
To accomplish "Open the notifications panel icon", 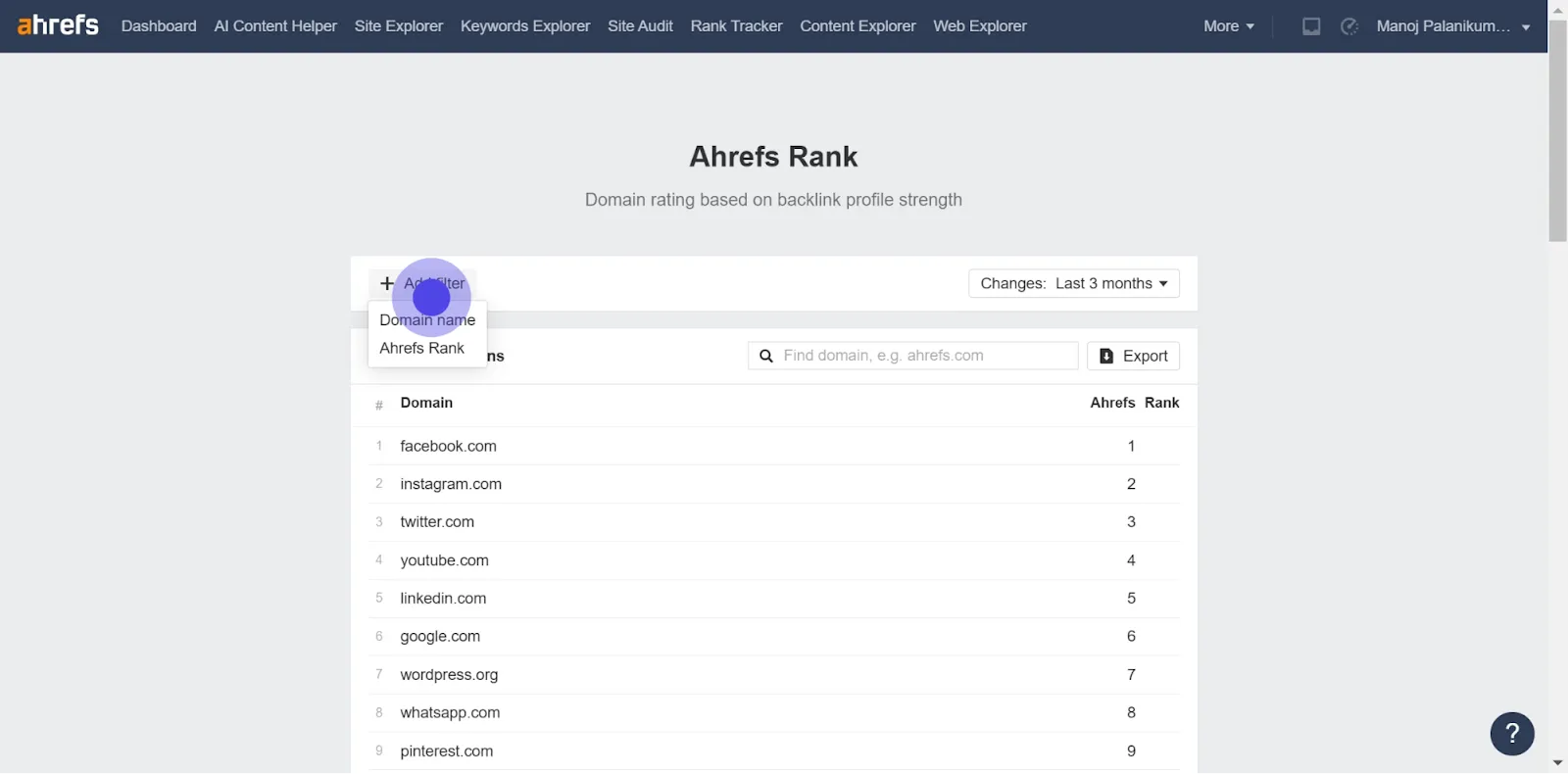I will coord(1311,26).
